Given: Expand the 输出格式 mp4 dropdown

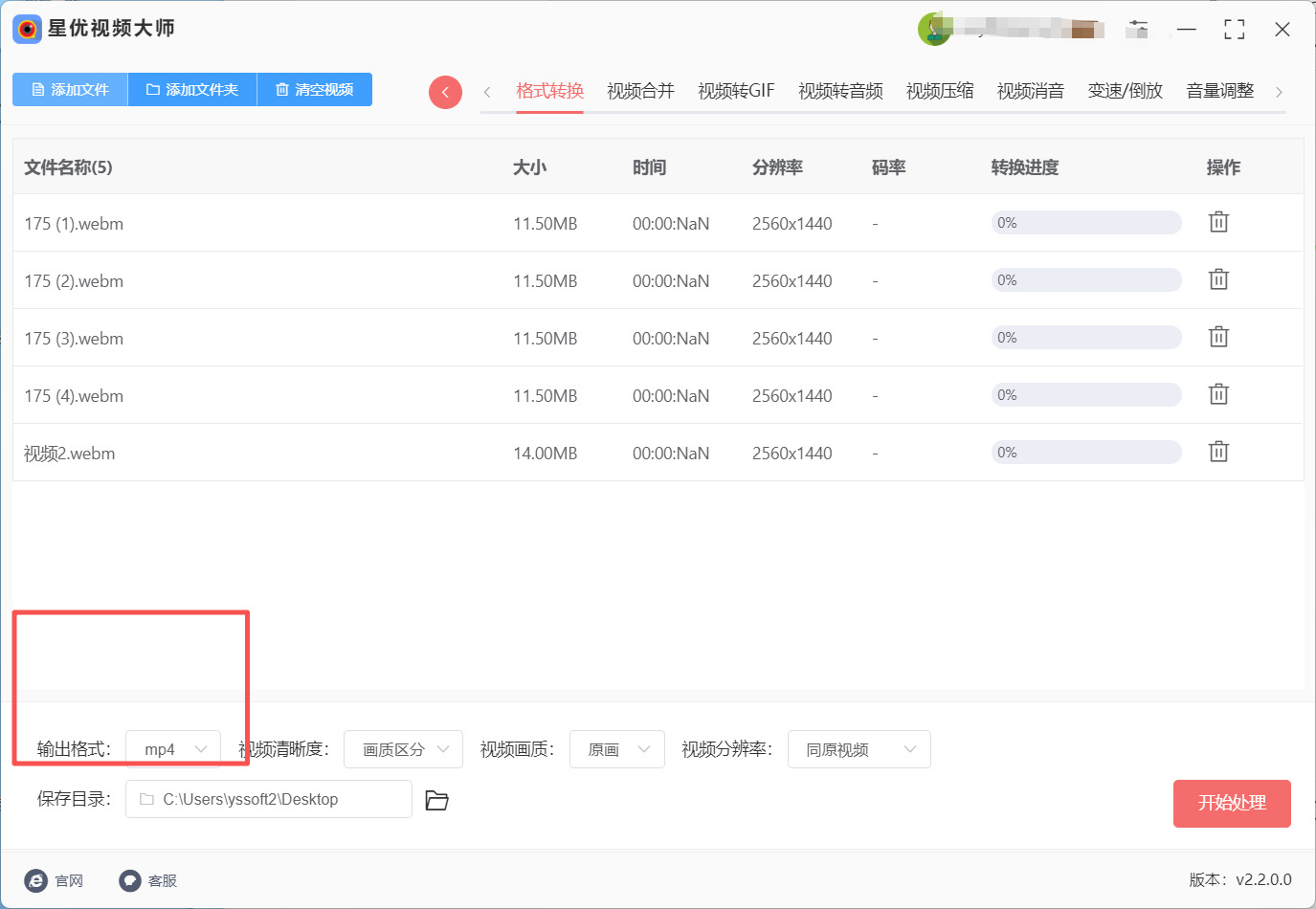Looking at the screenshot, I should (x=173, y=749).
